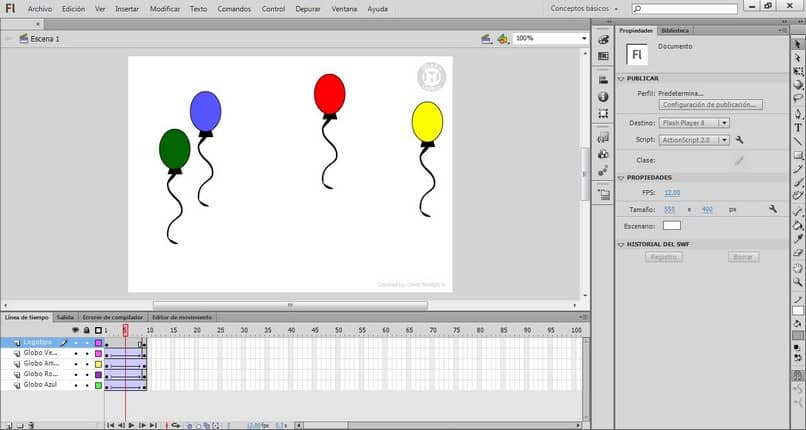Image resolution: width=806 pixels, height=430 pixels.
Task: Click the FPS value 12.00
Action: click(x=672, y=192)
